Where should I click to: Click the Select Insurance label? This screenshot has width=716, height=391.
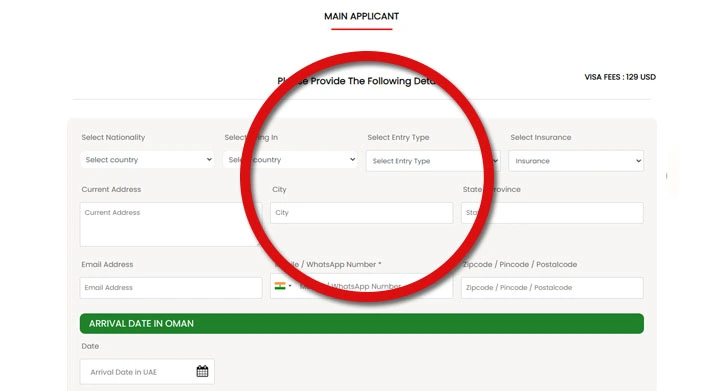coord(541,137)
